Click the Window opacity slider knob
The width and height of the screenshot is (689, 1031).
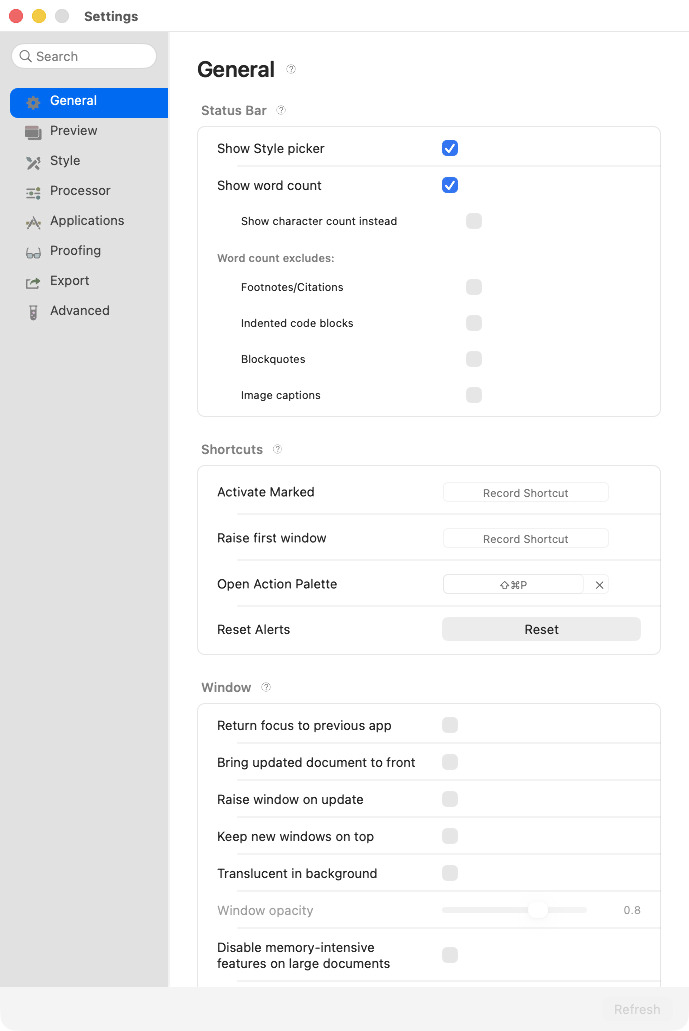point(538,910)
